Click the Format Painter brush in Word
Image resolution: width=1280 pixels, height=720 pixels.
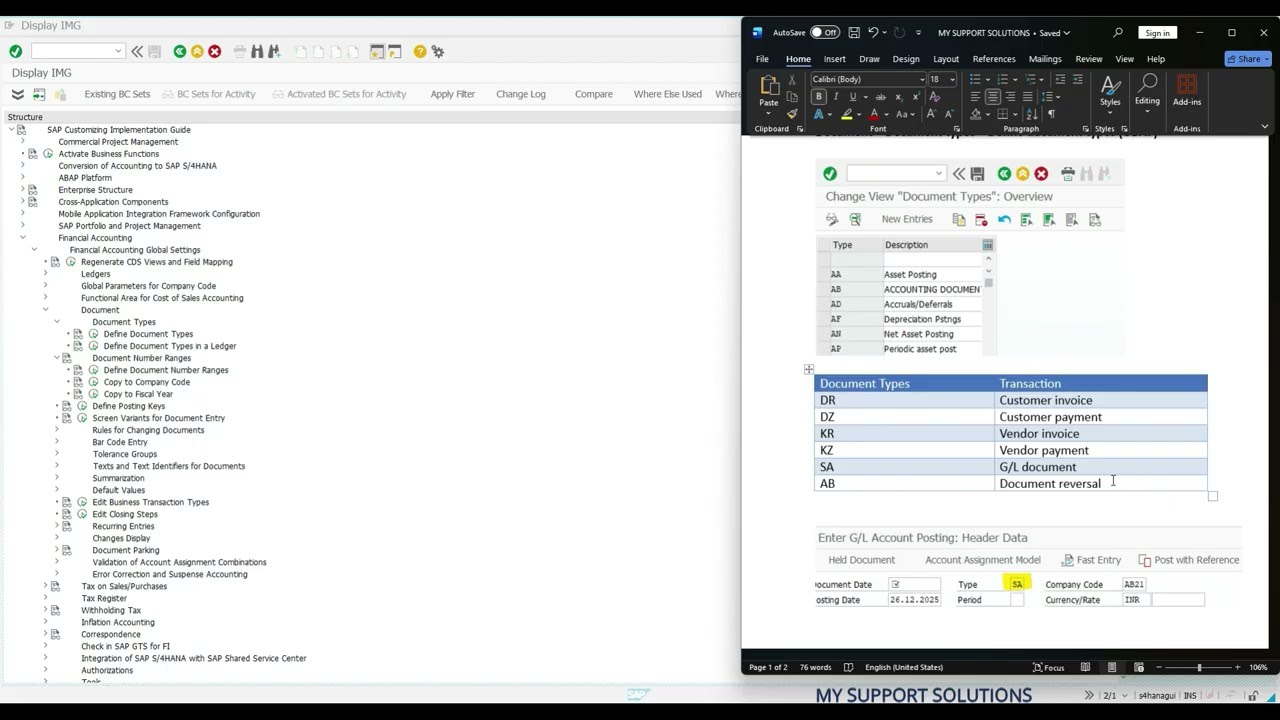coord(792,114)
